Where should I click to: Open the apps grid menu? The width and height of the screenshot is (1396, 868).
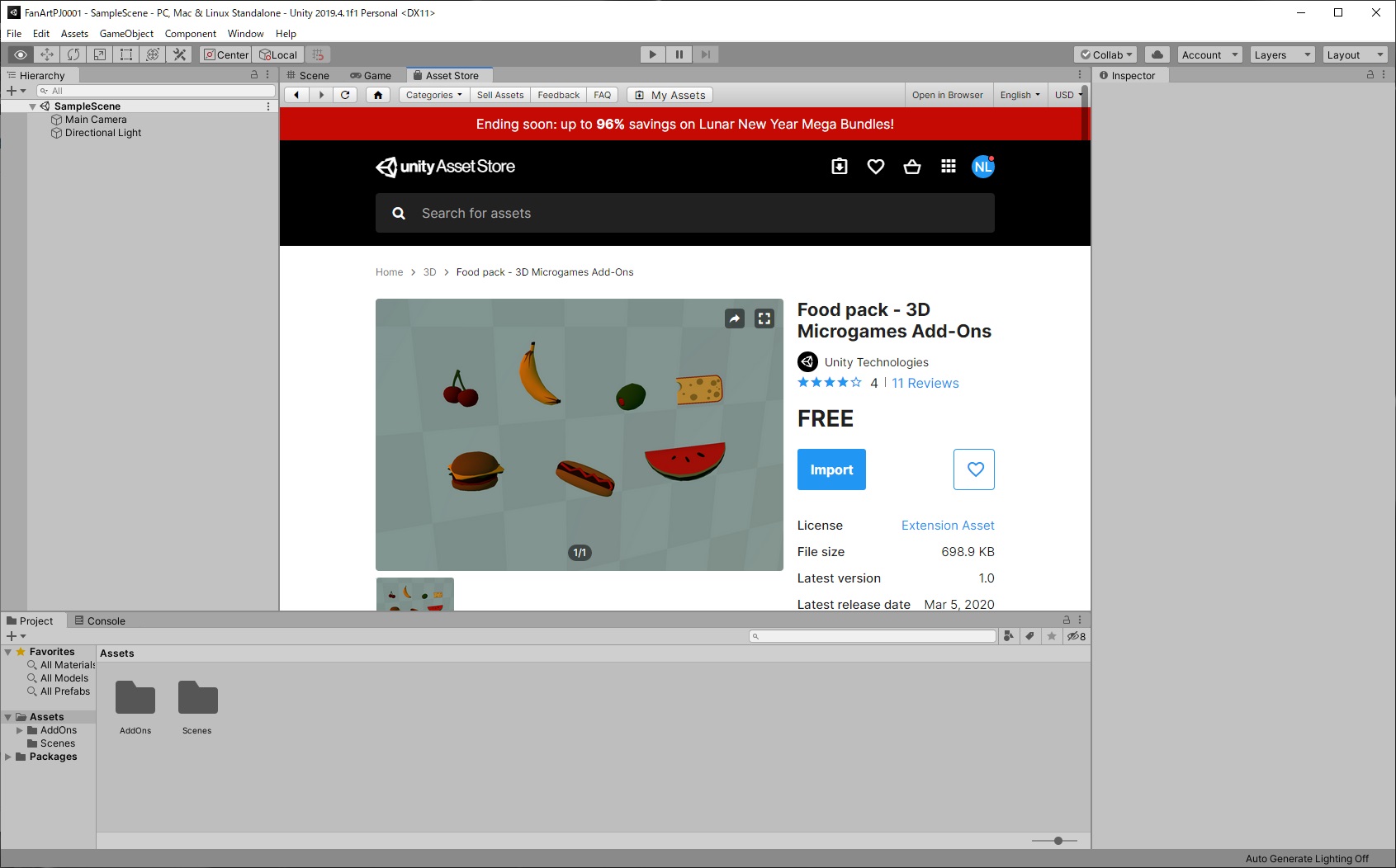[949, 167]
